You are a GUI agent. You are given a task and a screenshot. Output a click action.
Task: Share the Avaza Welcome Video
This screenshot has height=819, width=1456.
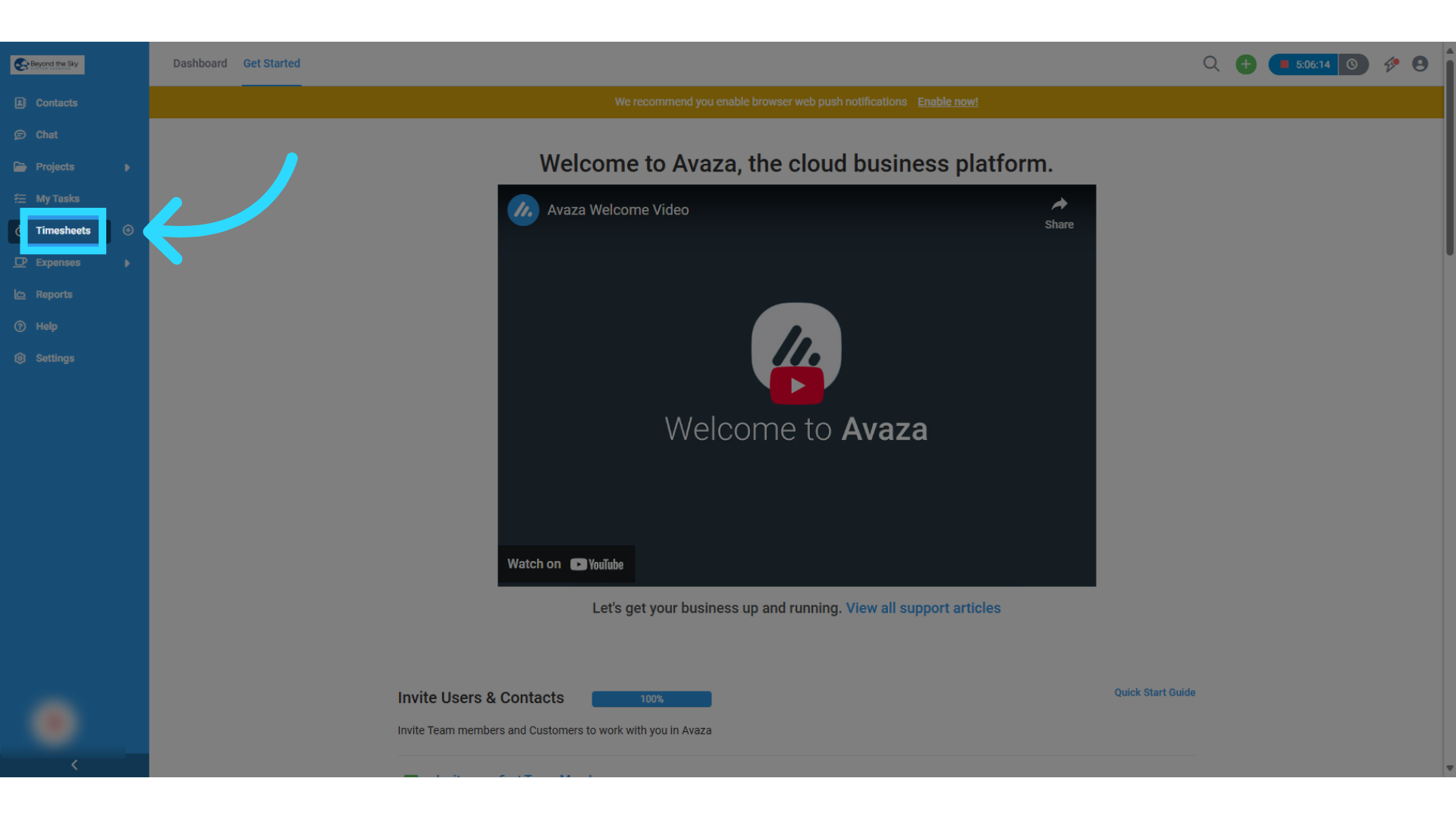1059,213
